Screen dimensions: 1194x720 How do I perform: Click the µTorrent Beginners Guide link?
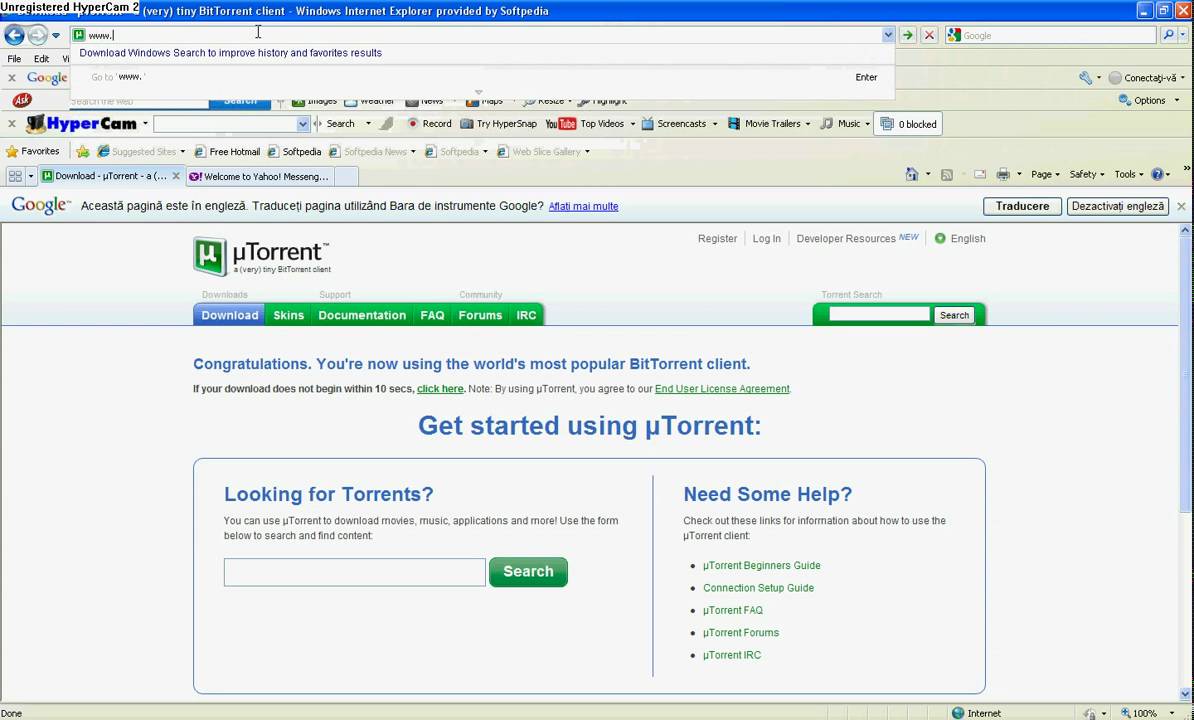761,565
